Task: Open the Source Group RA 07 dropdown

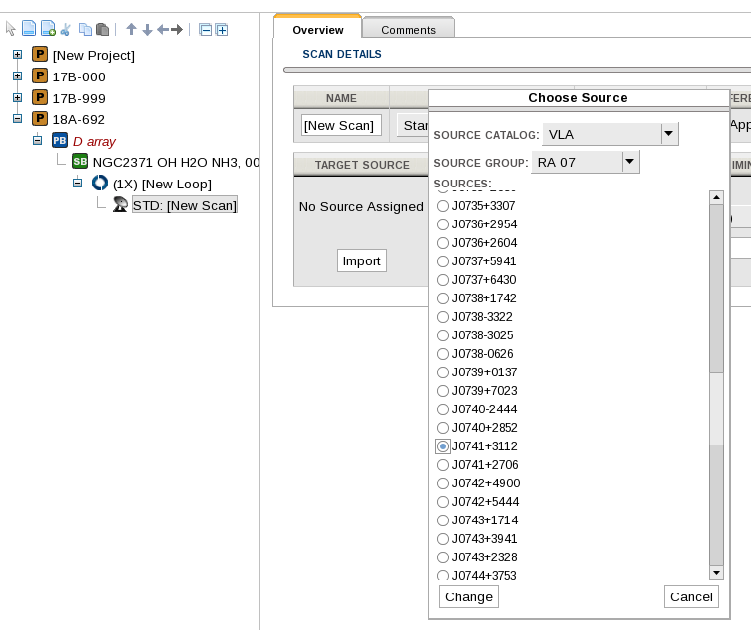Action: [x=629, y=162]
